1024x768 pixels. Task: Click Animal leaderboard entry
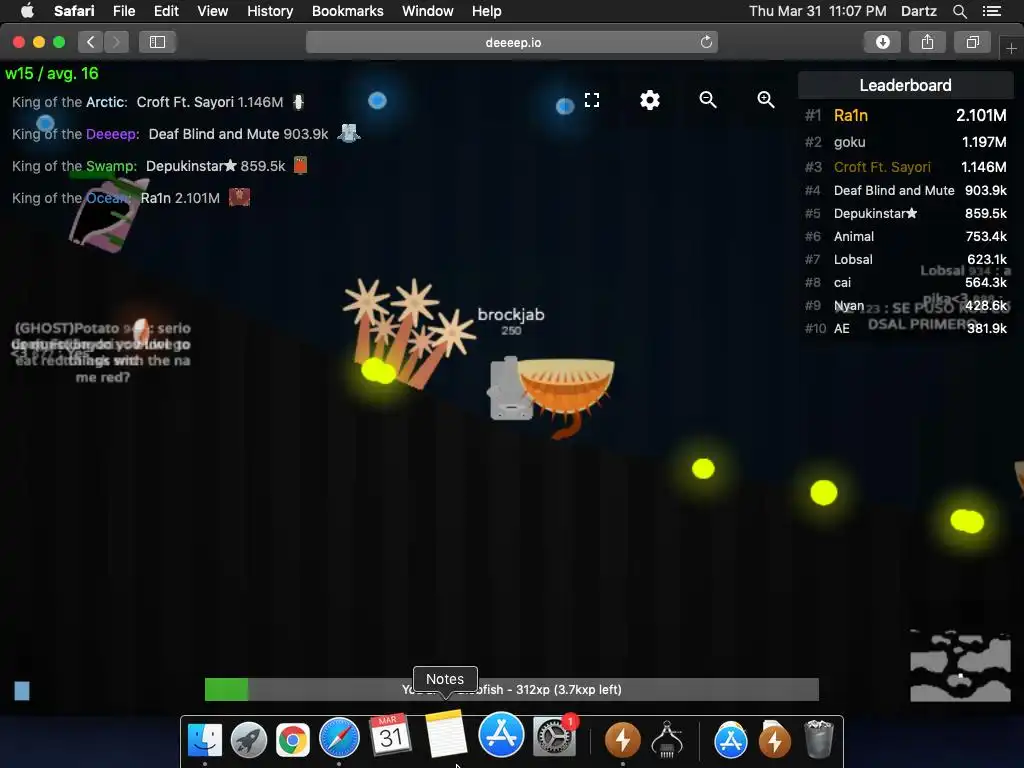pos(905,236)
